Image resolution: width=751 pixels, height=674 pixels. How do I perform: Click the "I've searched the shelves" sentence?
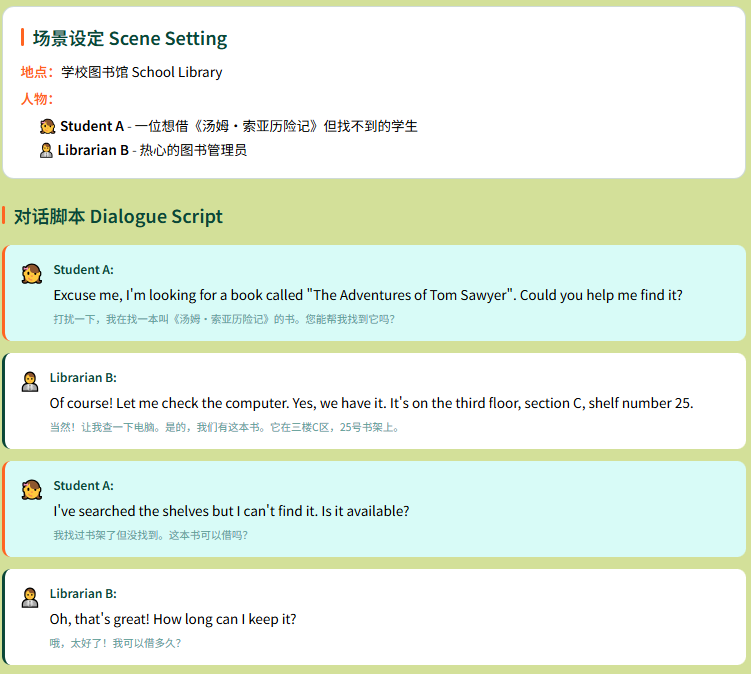(231, 511)
